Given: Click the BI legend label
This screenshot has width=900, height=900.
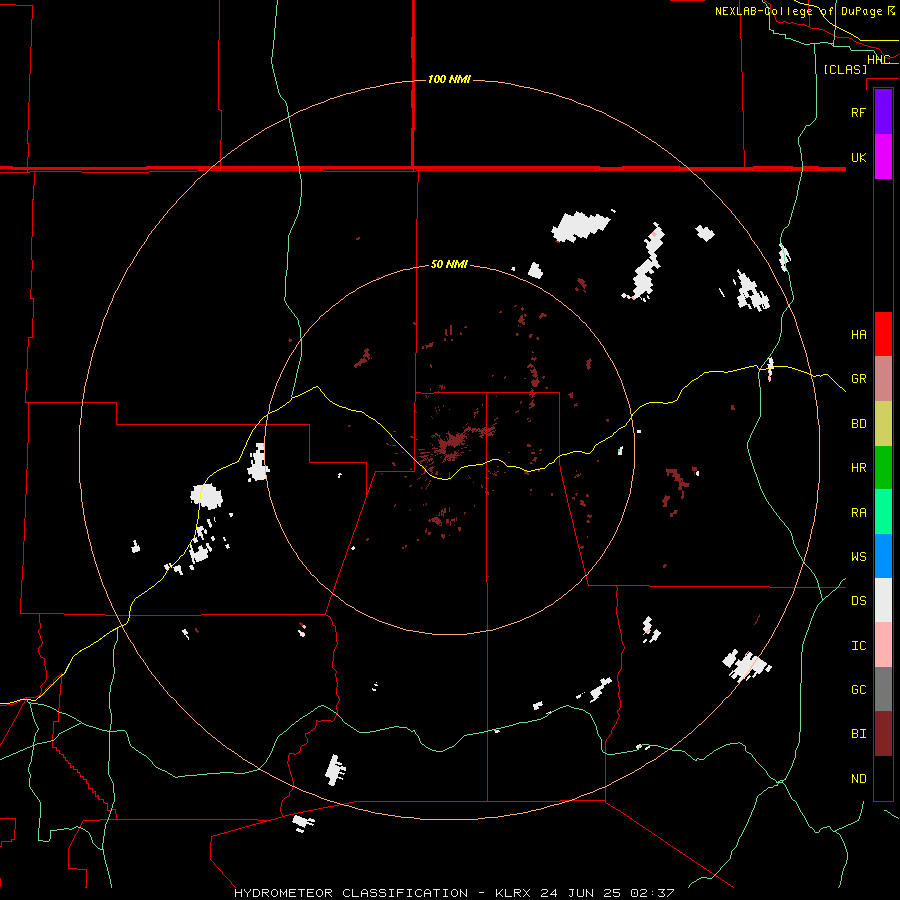Looking at the screenshot, I should click(858, 734).
